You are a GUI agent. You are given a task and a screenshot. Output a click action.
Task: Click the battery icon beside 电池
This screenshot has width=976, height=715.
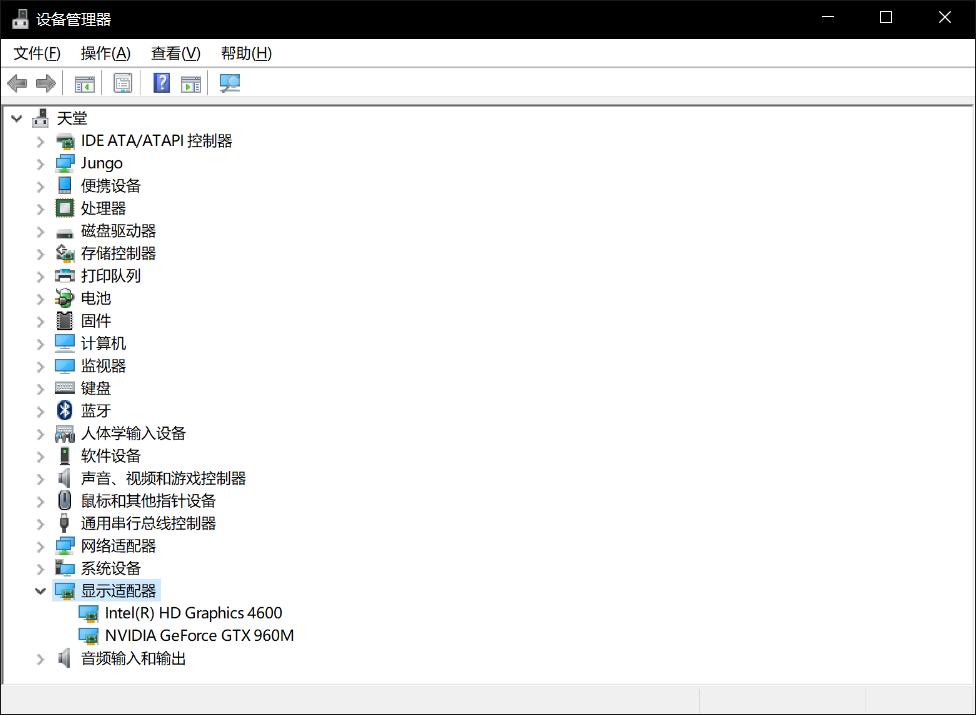coord(65,298)
